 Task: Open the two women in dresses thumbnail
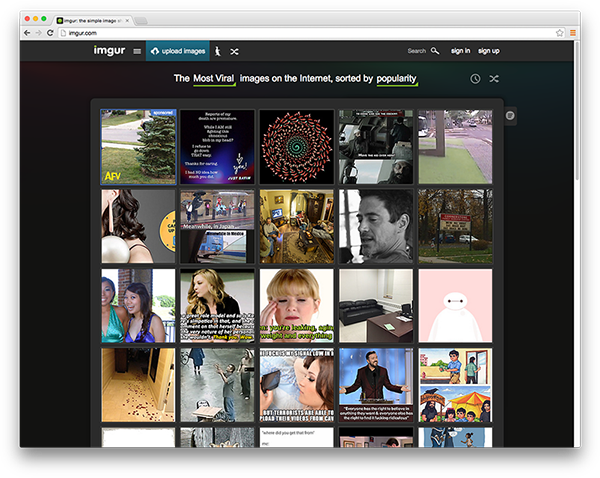coord(138,305)
